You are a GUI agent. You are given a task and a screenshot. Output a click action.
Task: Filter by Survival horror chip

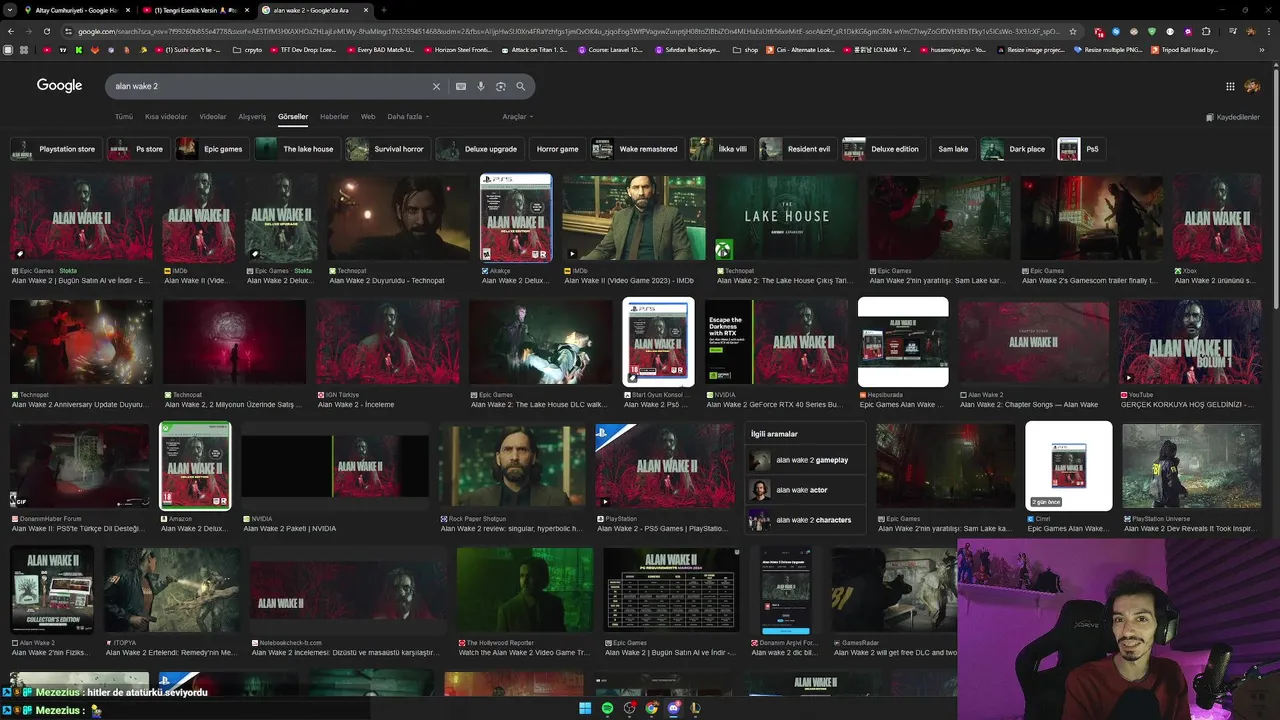click(x=387, y=149)
